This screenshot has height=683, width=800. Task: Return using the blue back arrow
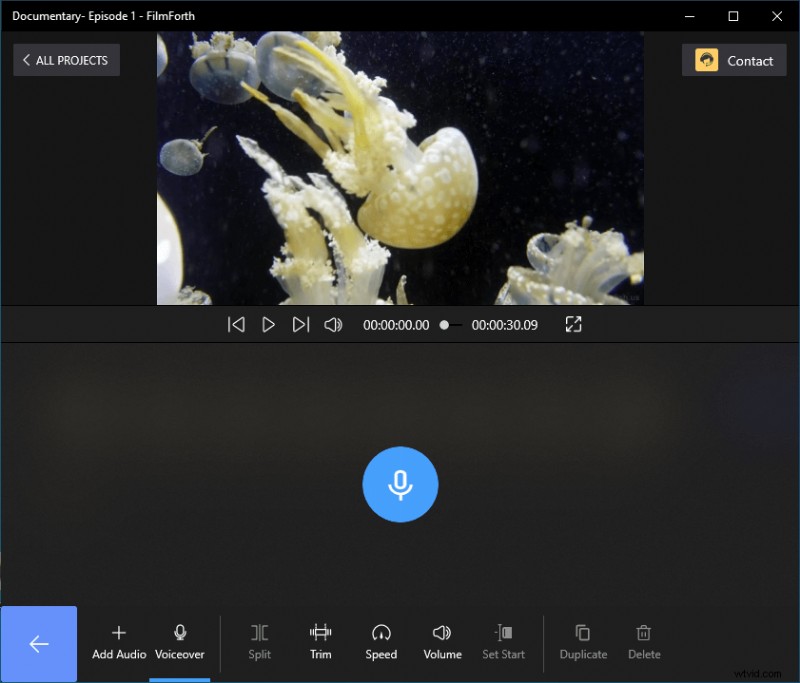[x=39, y=644]
